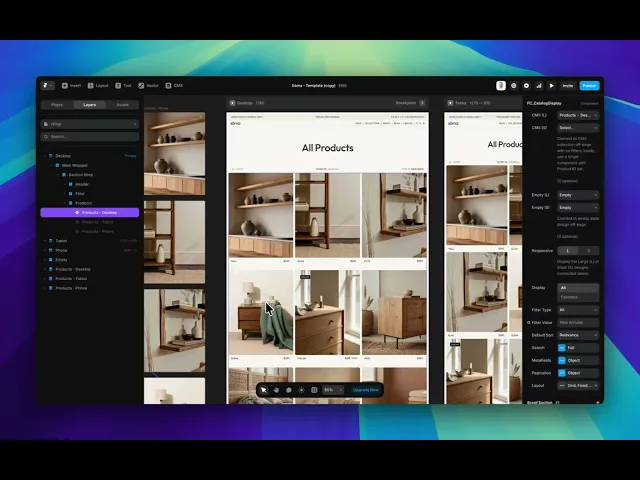
Task: Select the Header layer
Action: coord(82,184)
